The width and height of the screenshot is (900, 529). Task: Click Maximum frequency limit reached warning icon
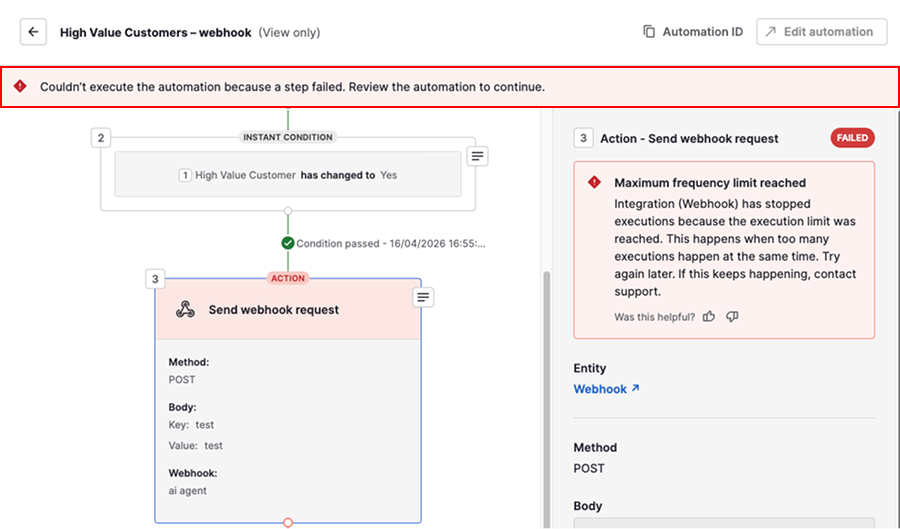tap(594, 183)
